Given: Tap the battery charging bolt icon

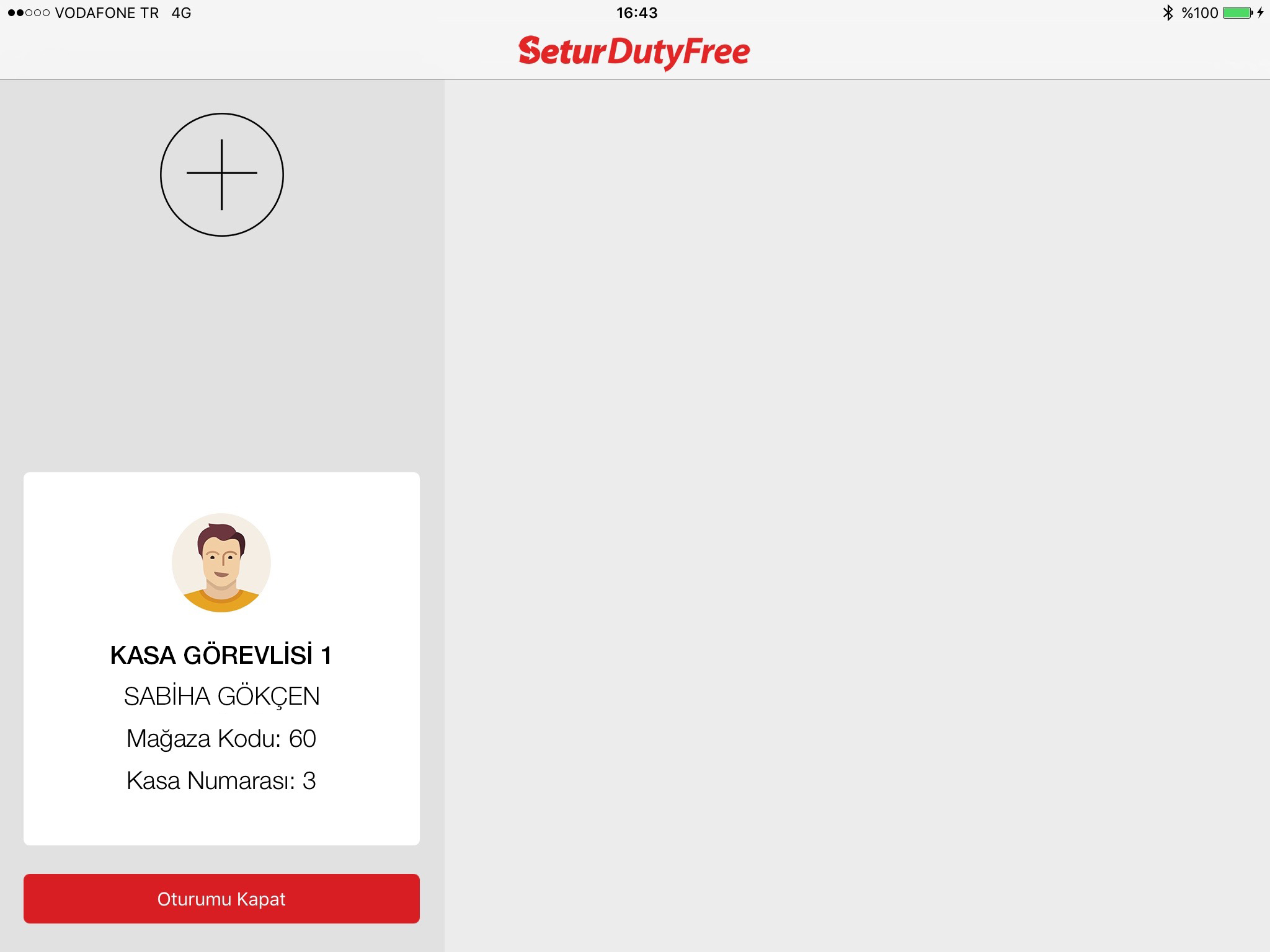Looking at the screenshot, I should (x=1261, y=12).
